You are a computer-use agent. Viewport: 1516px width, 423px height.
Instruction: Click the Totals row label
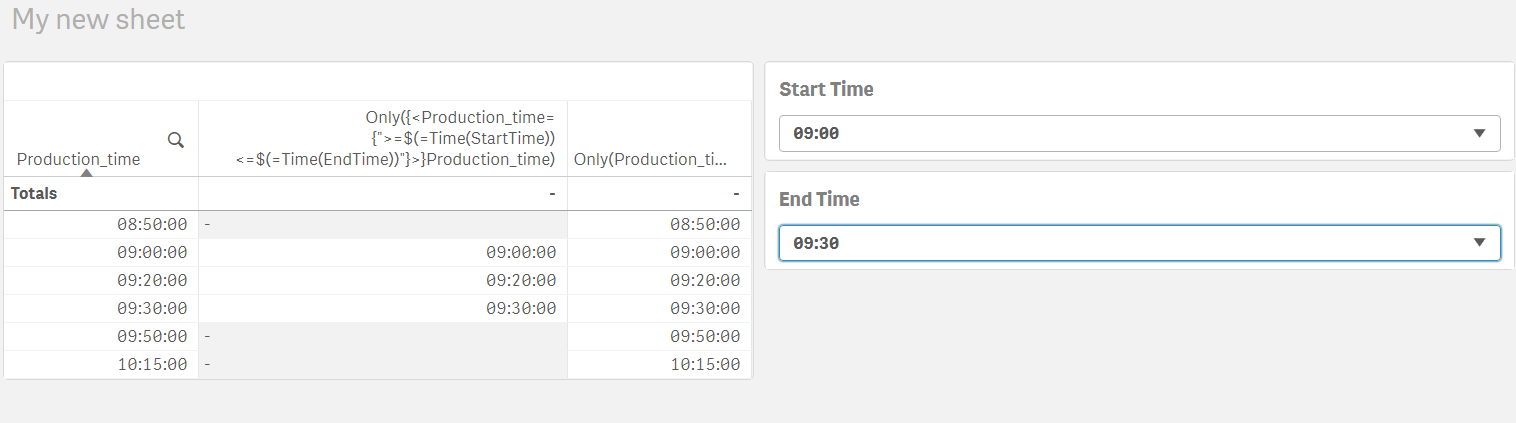(x=34, y=193)
